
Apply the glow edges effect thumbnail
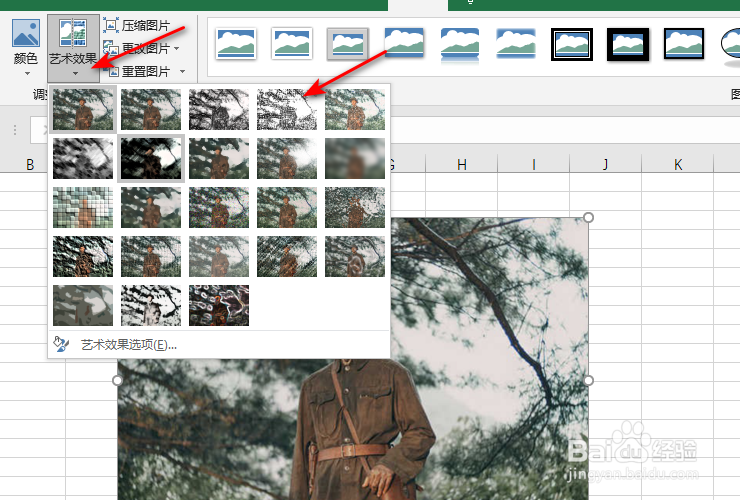[x=219, y=305]
